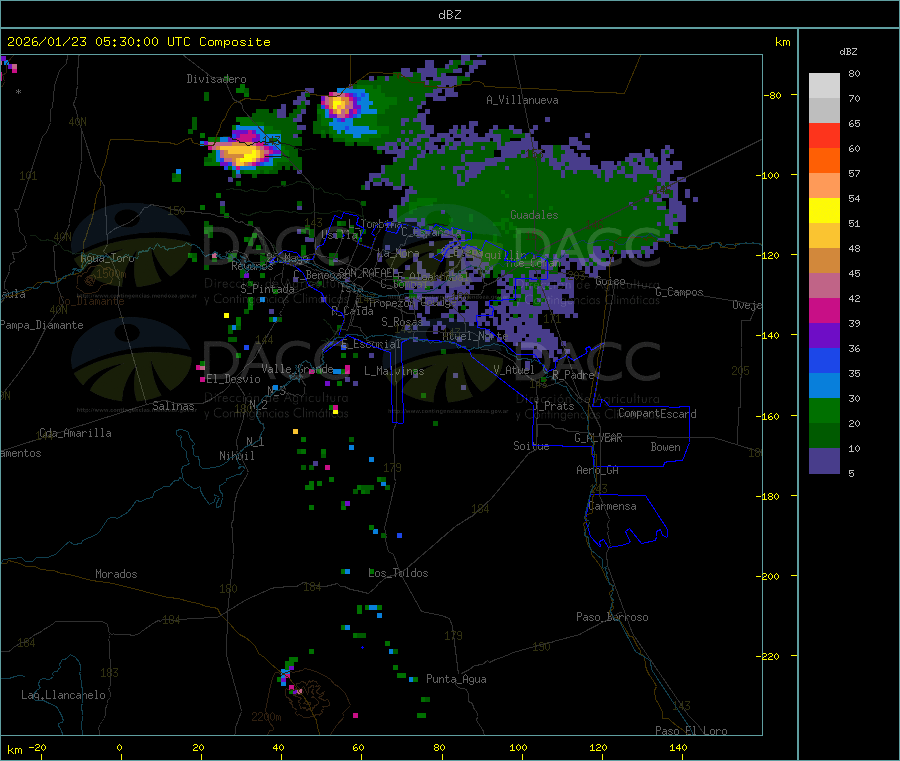The width and height of the screenshot is (900, 761).
Task: Select the 35 dBZ blue legend swatch
Action: click(824, 360)
